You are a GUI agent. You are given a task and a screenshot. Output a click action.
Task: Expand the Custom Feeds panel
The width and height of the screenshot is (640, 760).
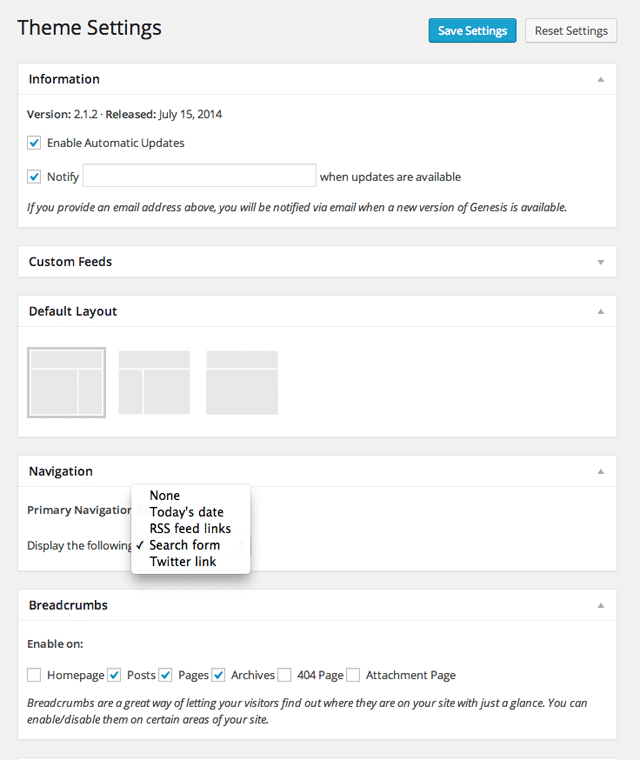pos(601,262)
